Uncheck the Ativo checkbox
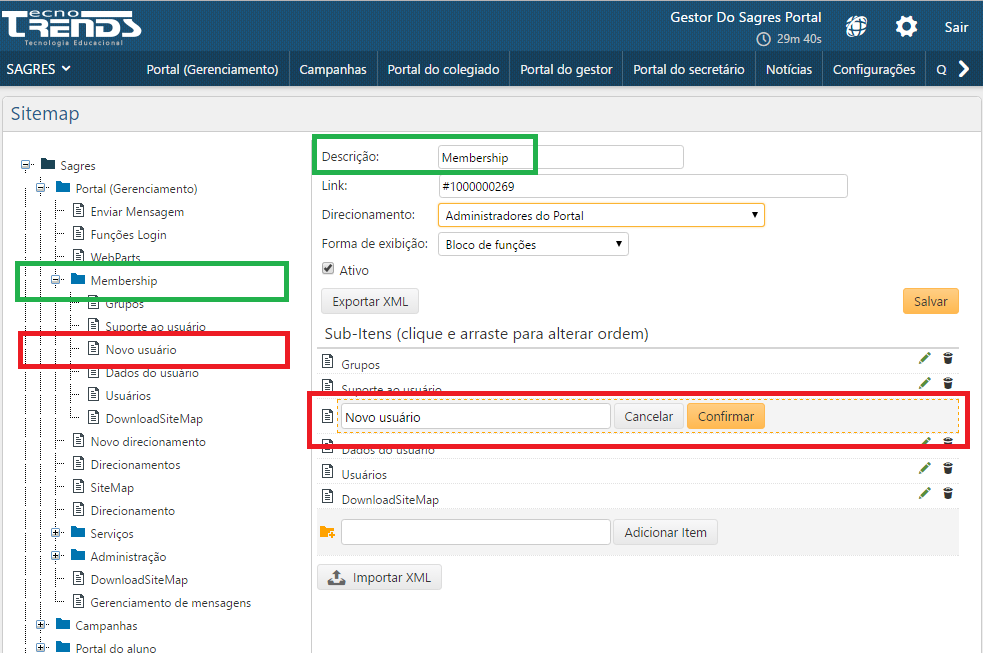The width and height of the screenshot is (983, 653). click(328, 269)
